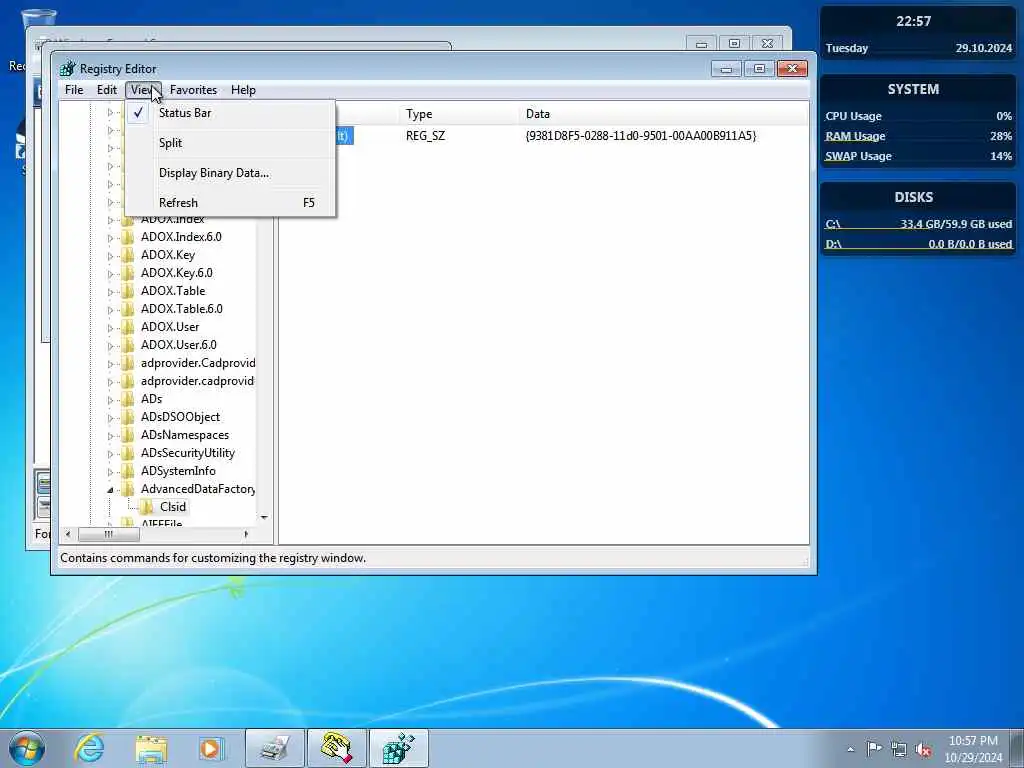Expand the ADSystemInfo key
The width and height of the screenshot is (1024, 768).
coord(110,472)
